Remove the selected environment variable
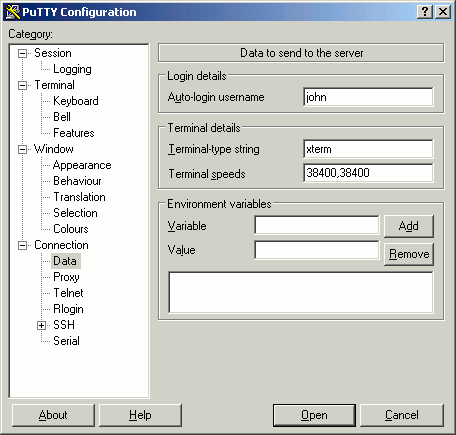Viewport: 456px width, 435px height. (x=409, y=254)
